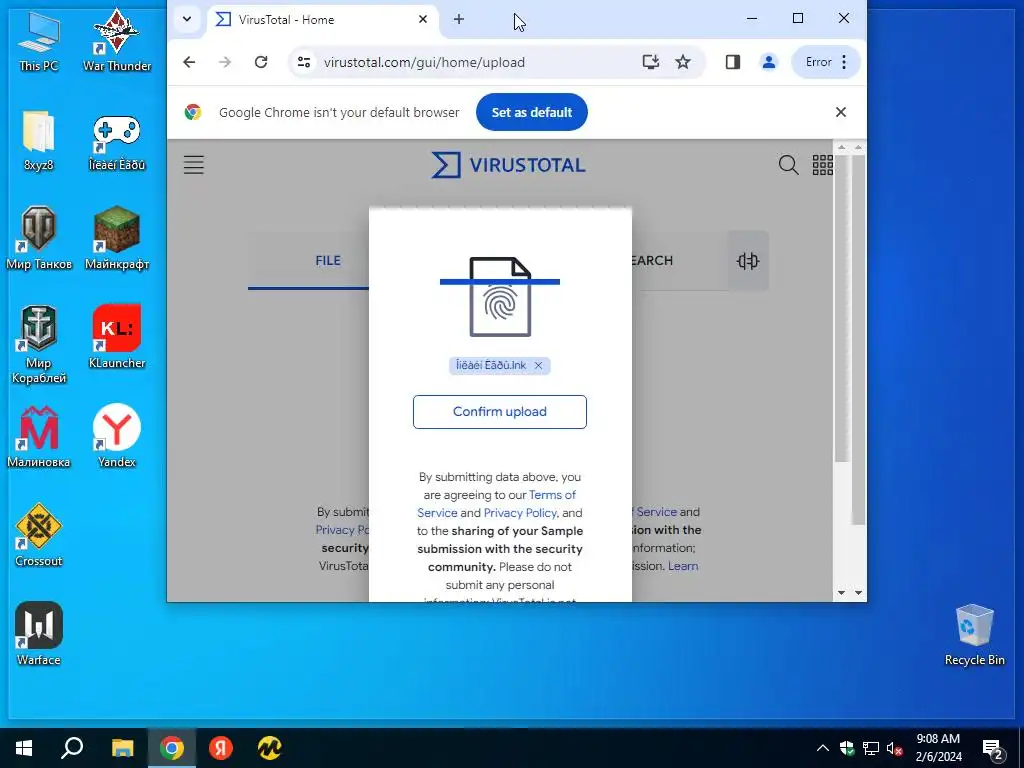Go back in Chrome
Viewport: 1024px width, 768px height.
(x=189, y=62)
